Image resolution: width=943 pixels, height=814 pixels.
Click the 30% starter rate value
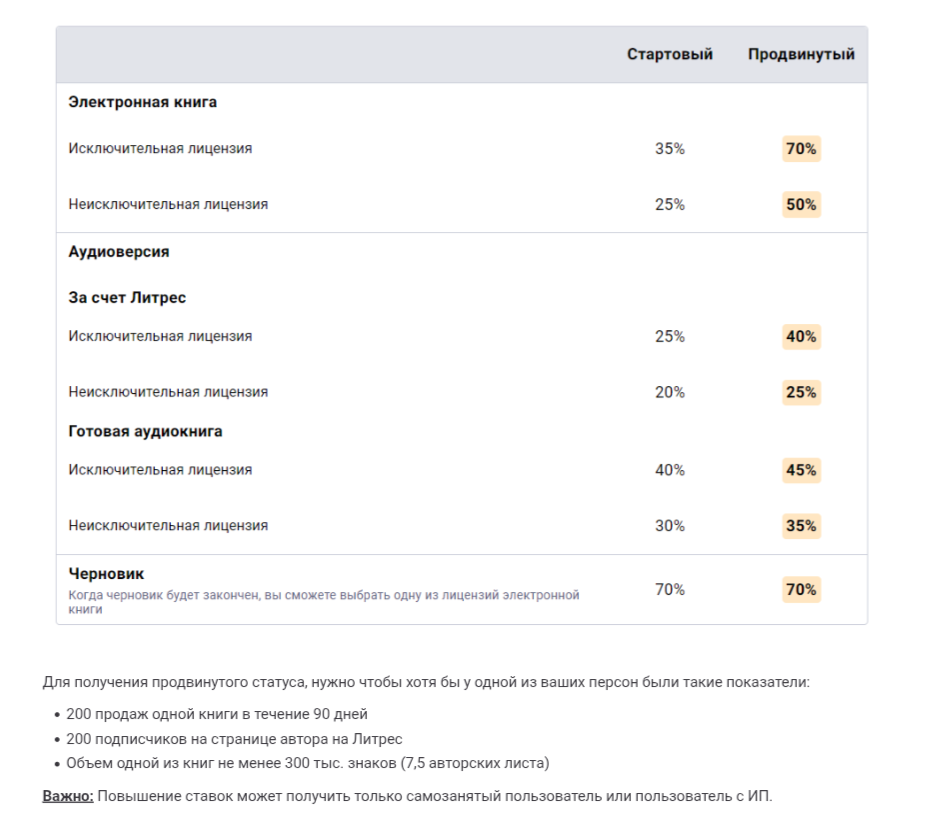click(x=669, y=526)
